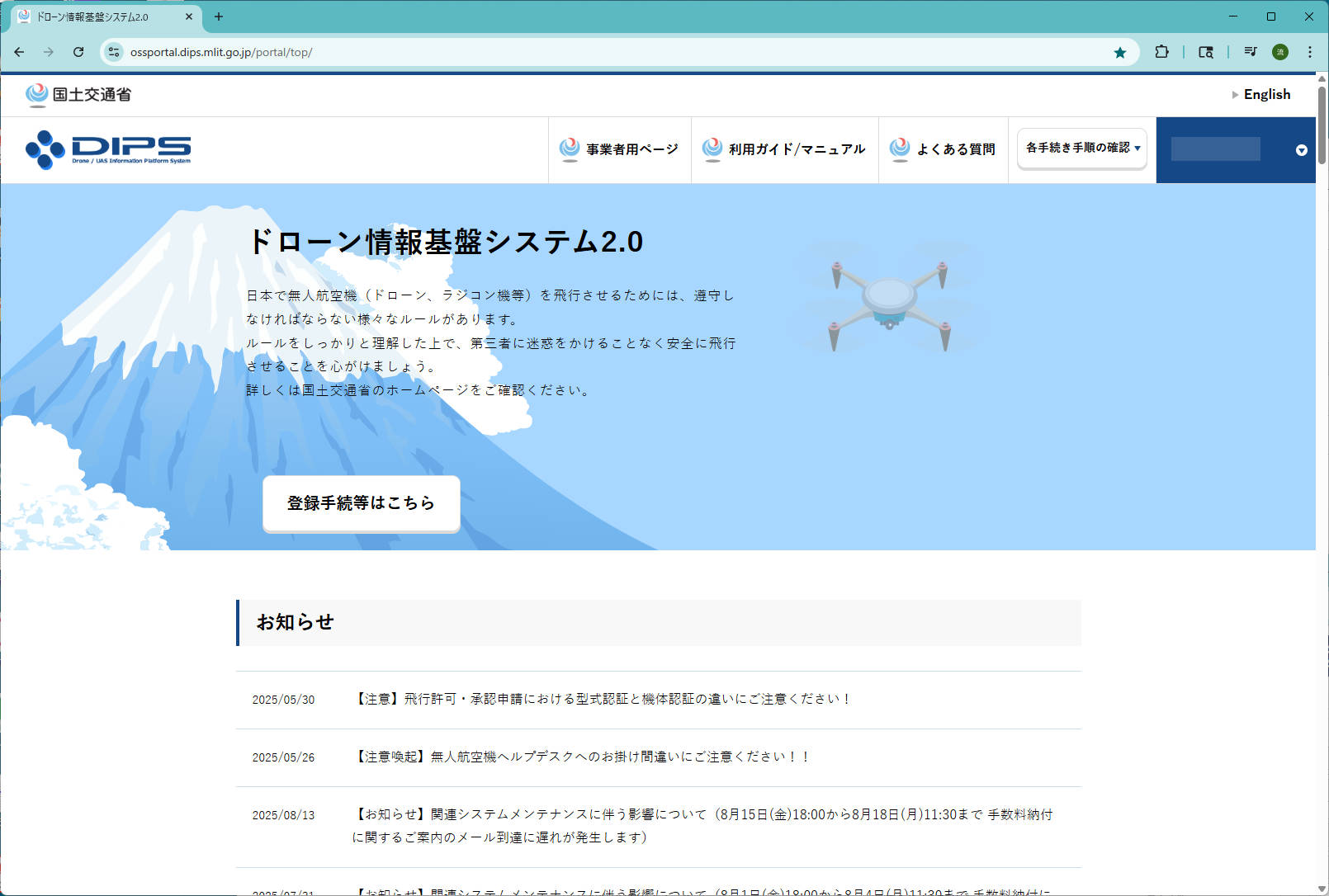Expand the blue user account dropdown arrow
The height and width of the screenshot is (896, 1329).
tap(1302, 150)
